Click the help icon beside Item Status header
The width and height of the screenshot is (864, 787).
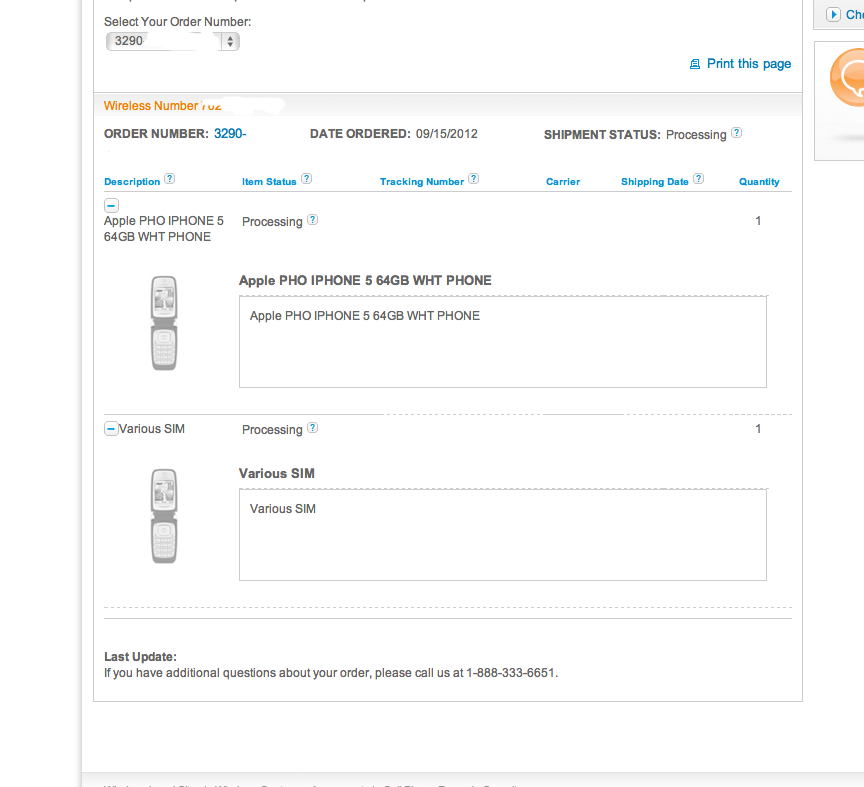[306, 179]
